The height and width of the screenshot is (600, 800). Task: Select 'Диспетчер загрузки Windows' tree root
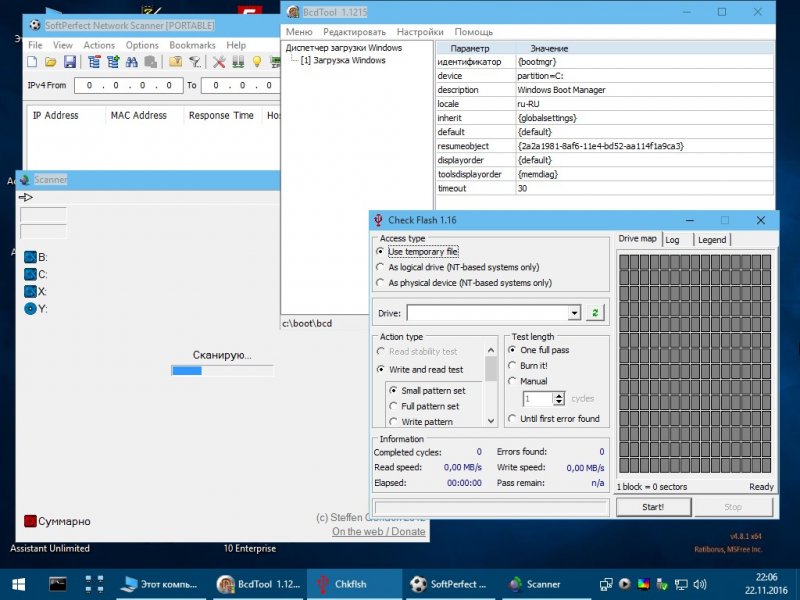click(344, 47)
